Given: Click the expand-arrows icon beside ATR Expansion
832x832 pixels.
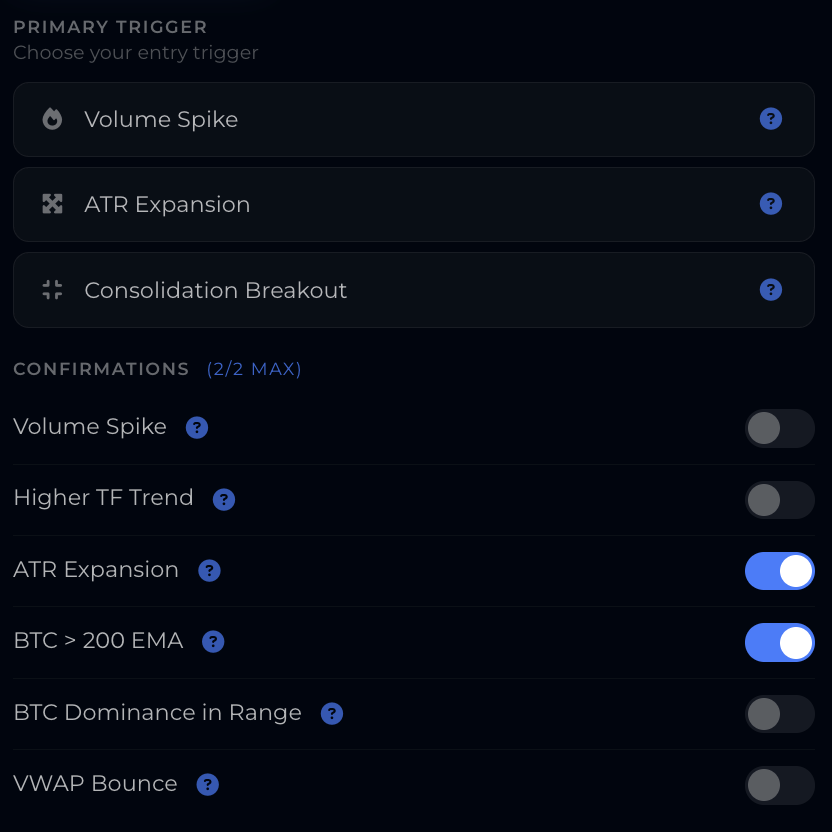Looking at the screenshot, I should (x=51, y=204).
